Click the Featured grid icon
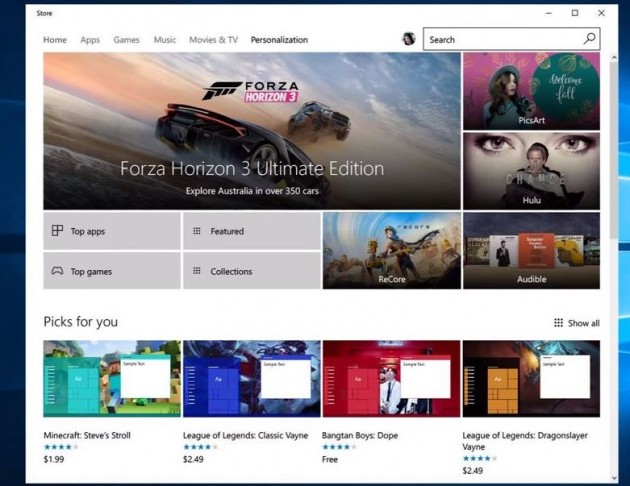Screen dimensions: 630x486 click(x=197, y=231)
